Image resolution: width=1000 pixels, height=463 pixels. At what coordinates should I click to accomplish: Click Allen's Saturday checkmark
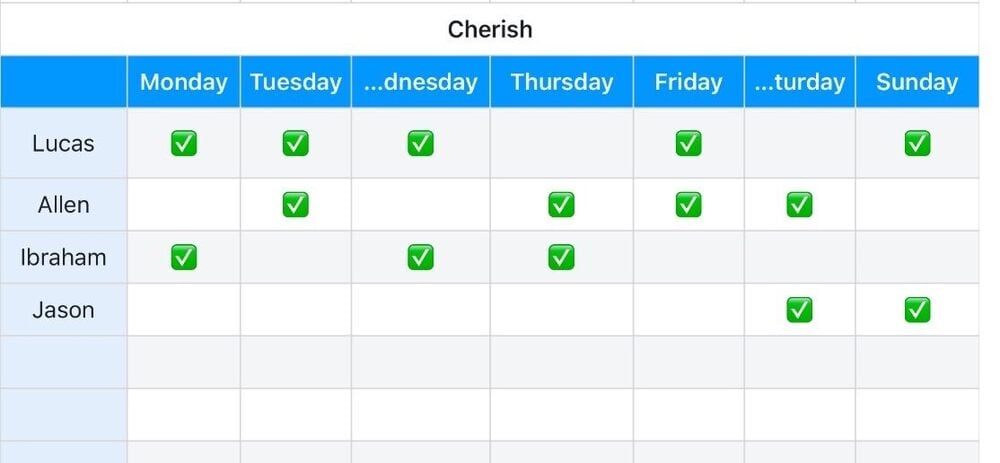click(x=799, y=205)
